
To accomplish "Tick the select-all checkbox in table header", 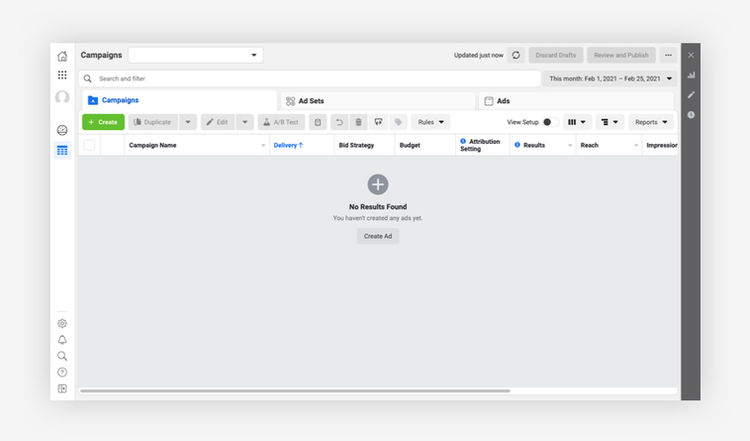I will pyautogui.click(x=89, y=145).
